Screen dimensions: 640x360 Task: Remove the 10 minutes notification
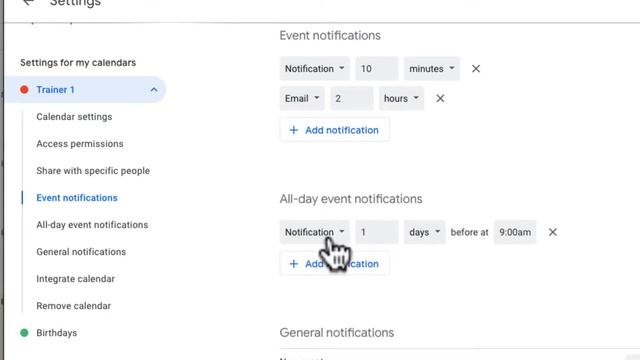coord(476,69)
